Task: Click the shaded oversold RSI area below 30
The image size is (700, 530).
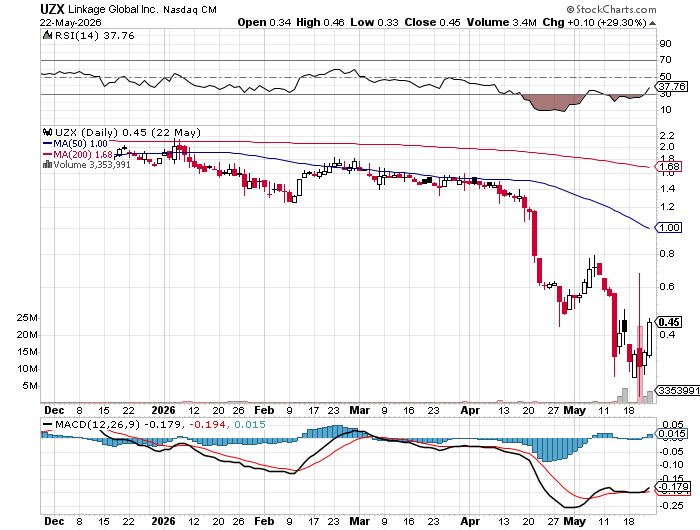Action: [552, 102]
